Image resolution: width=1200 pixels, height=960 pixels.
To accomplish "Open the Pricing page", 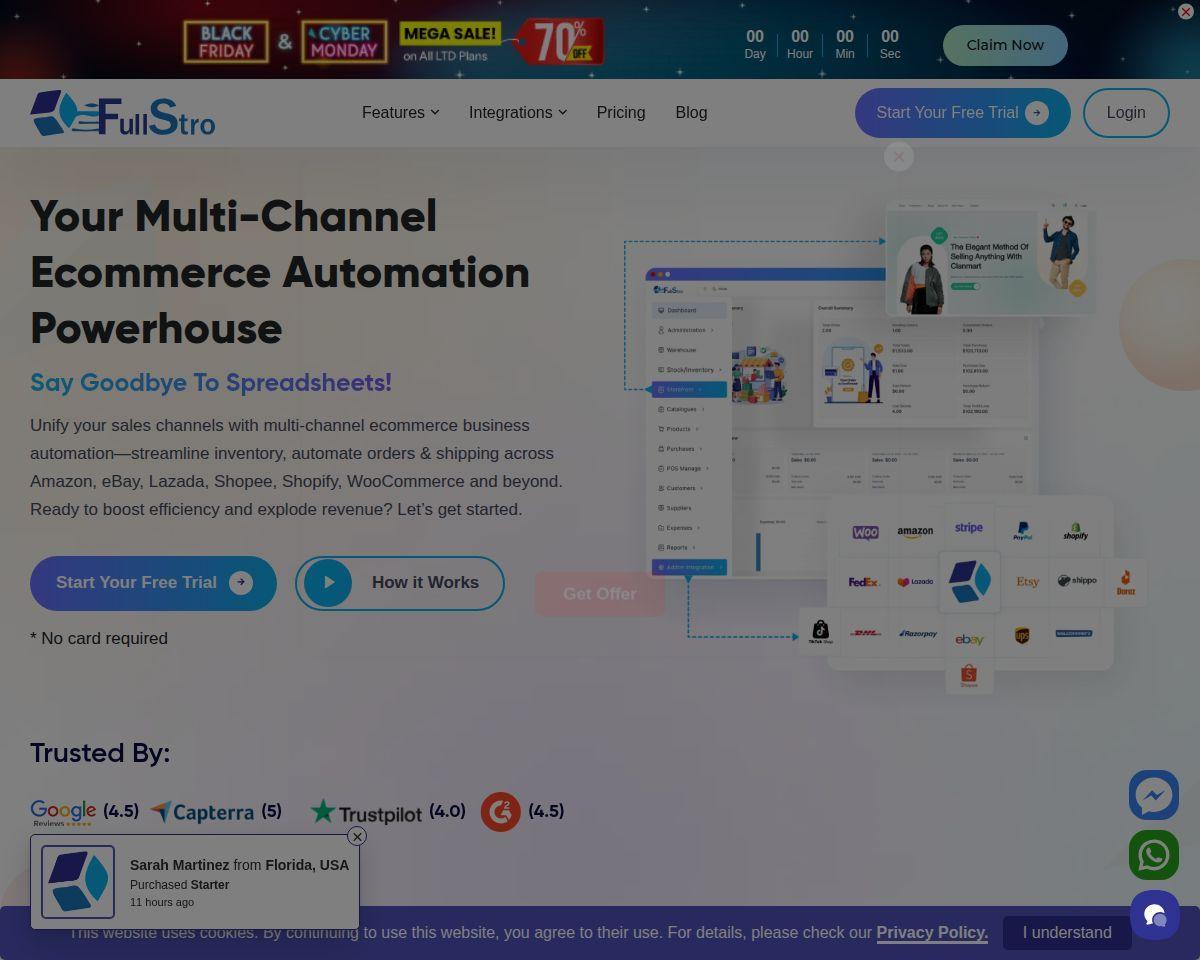I will 621,112.
